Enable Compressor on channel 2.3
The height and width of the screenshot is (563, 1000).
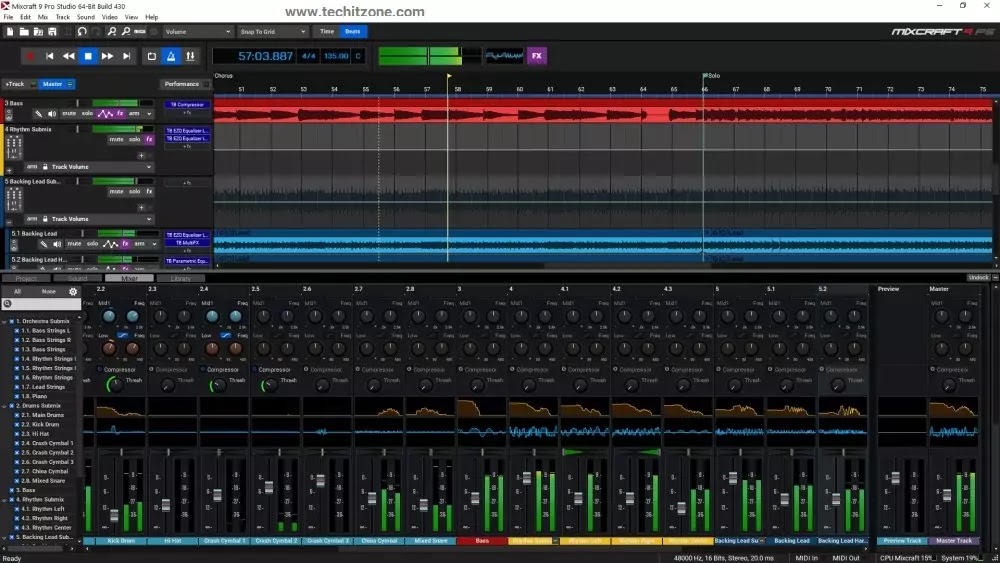coord(151,369)
